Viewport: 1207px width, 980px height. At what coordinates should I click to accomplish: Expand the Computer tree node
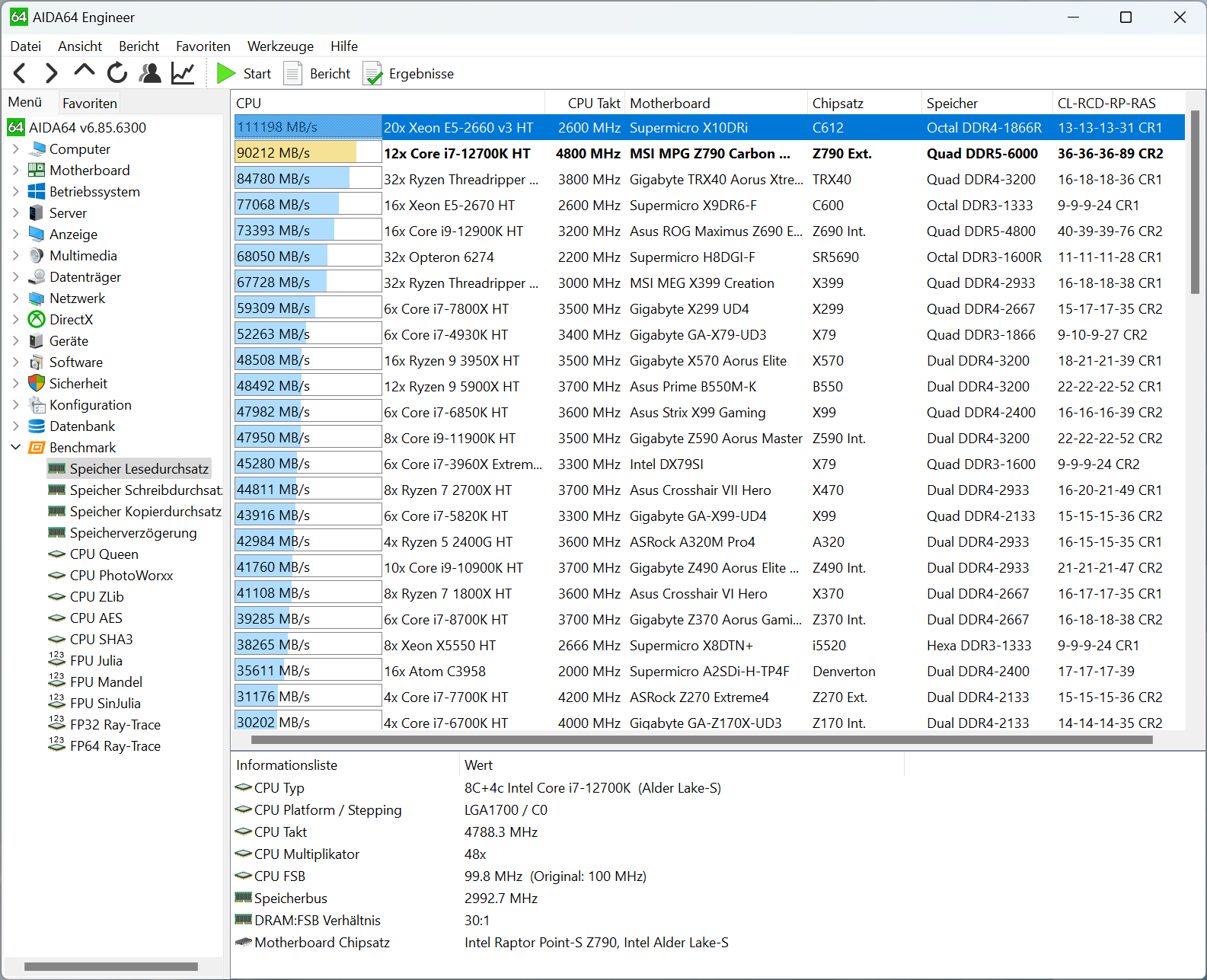click(16, 149)
